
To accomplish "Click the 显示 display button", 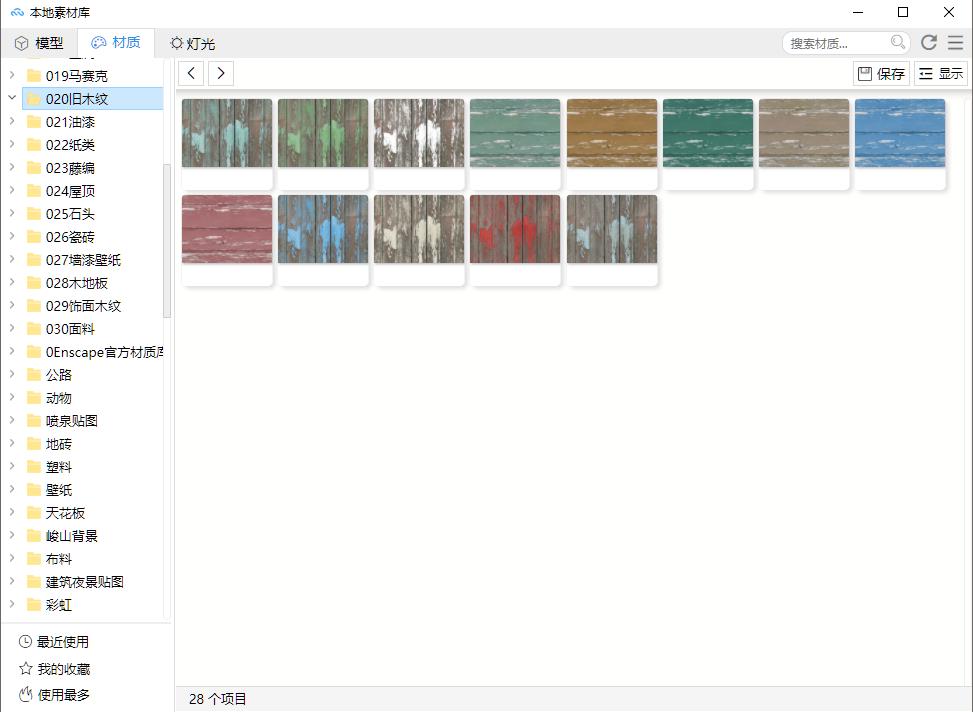I will [x=940, y=72].
